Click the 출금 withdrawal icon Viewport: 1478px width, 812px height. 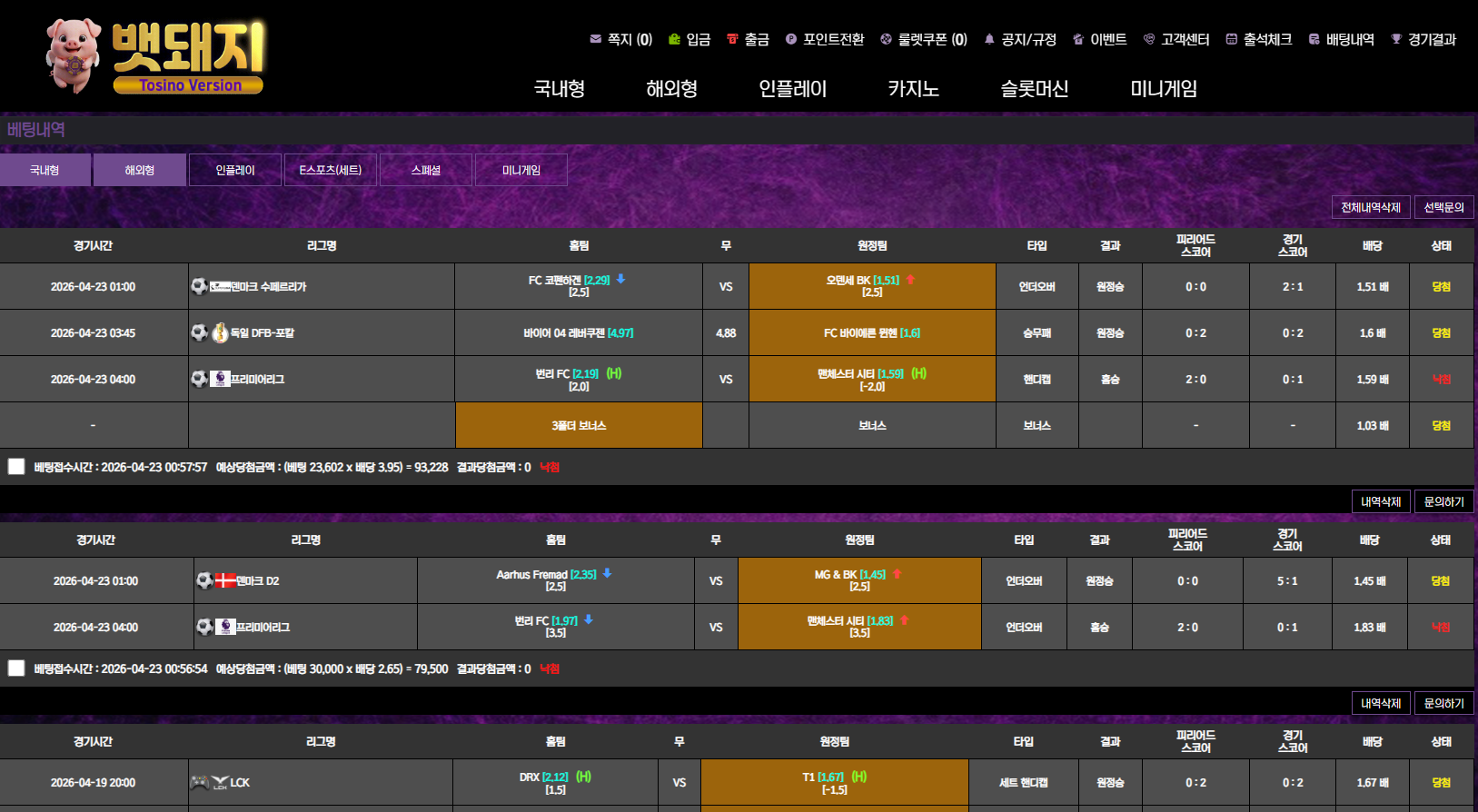(x=732, y=39)
